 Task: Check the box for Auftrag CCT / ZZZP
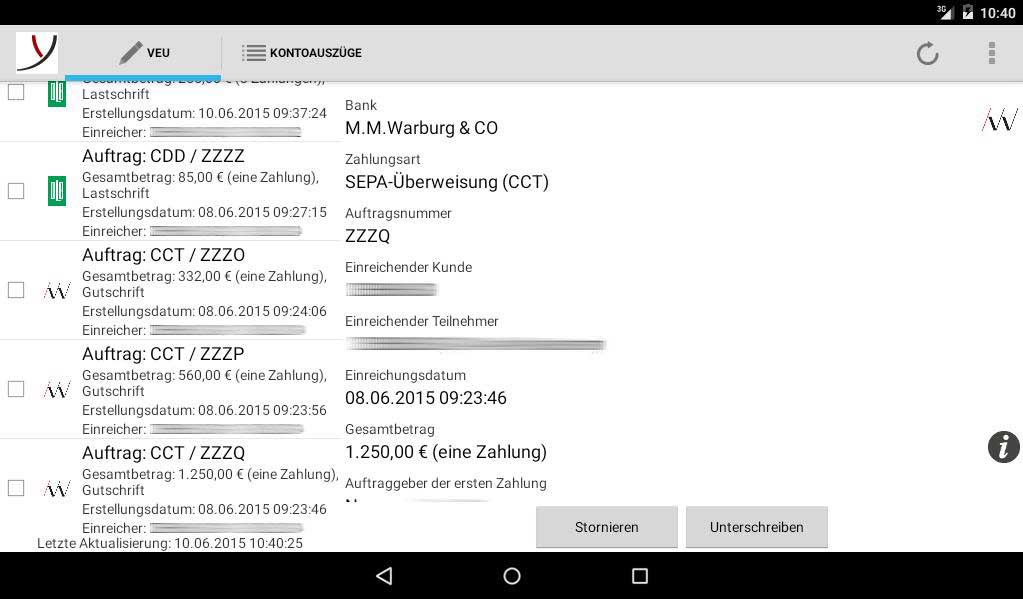[16, 389]
